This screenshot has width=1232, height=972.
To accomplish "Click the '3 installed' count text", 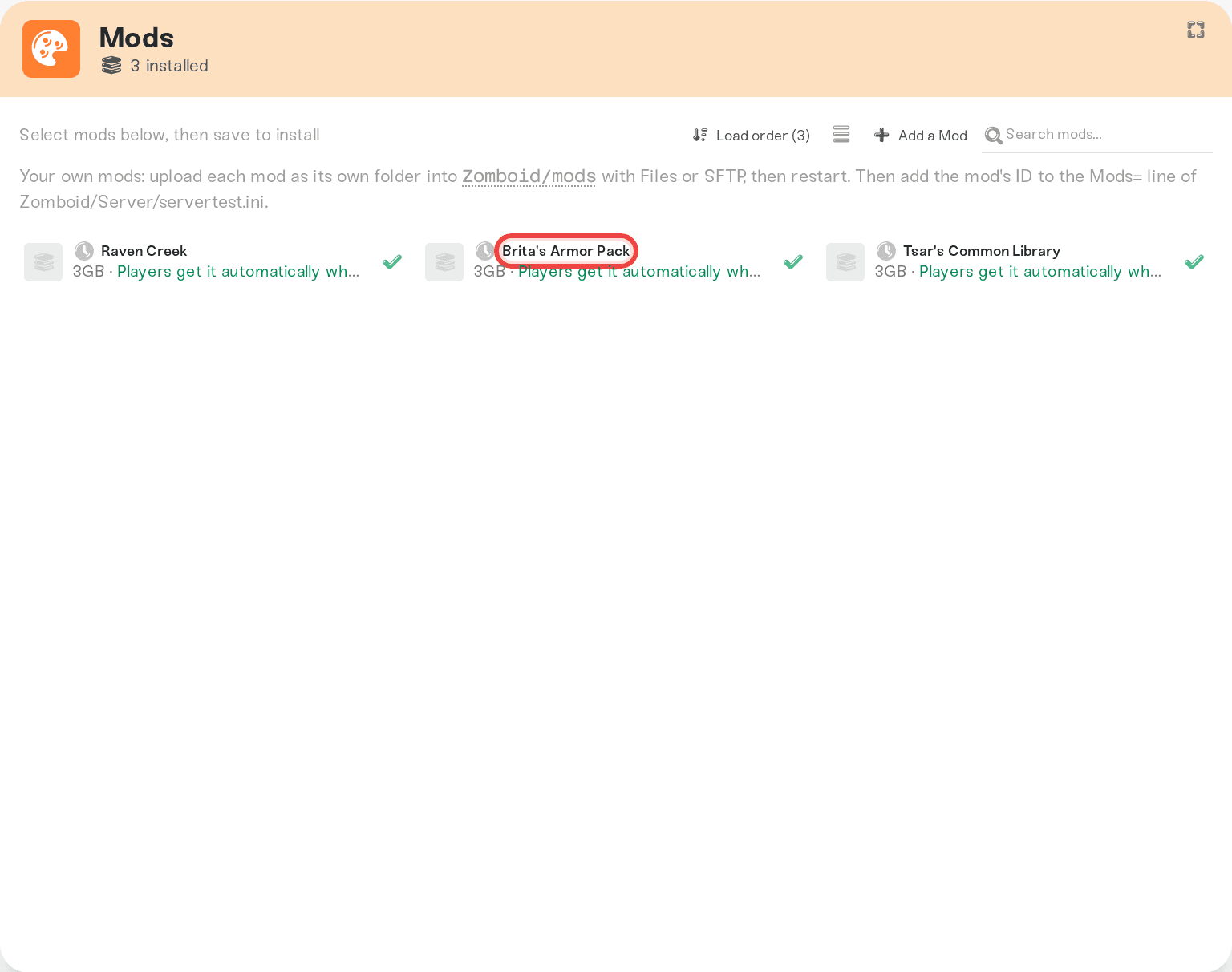I will [x=169, y=66].
